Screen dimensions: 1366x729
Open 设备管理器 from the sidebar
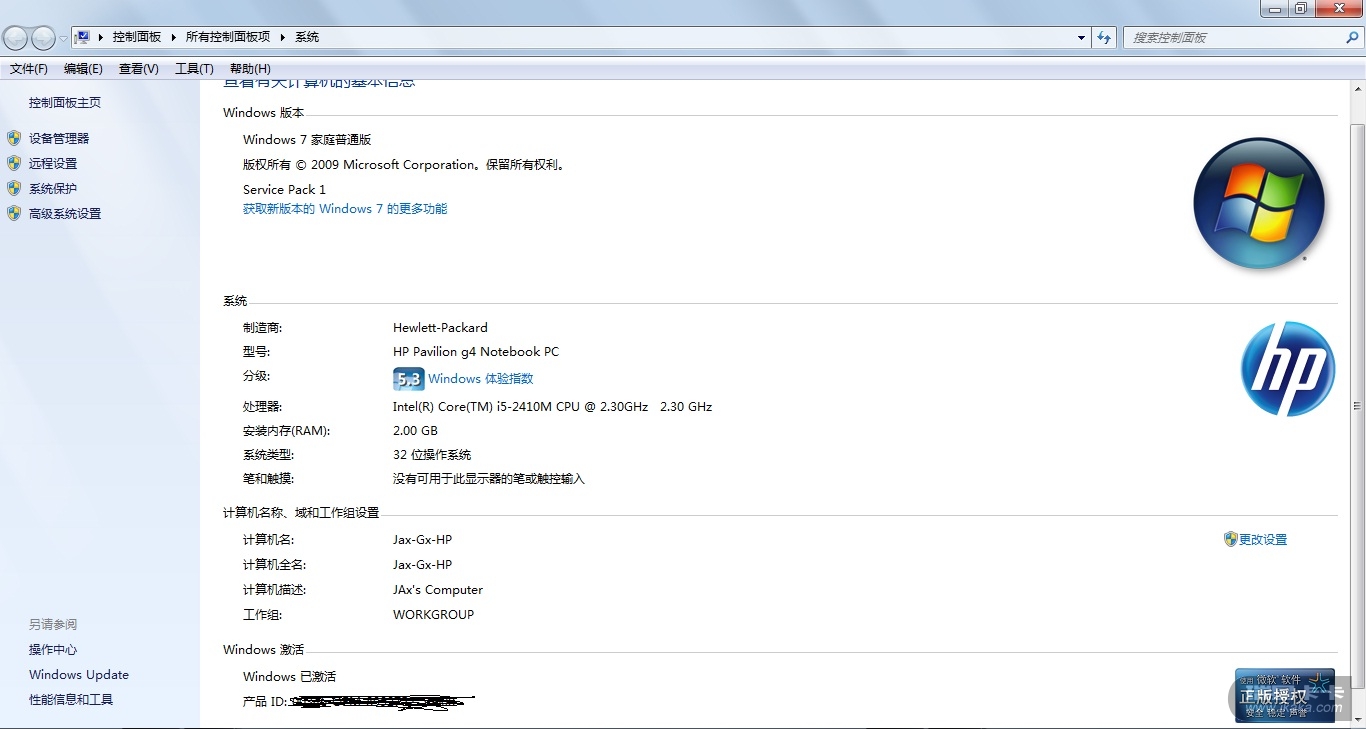tap(59, 139)
